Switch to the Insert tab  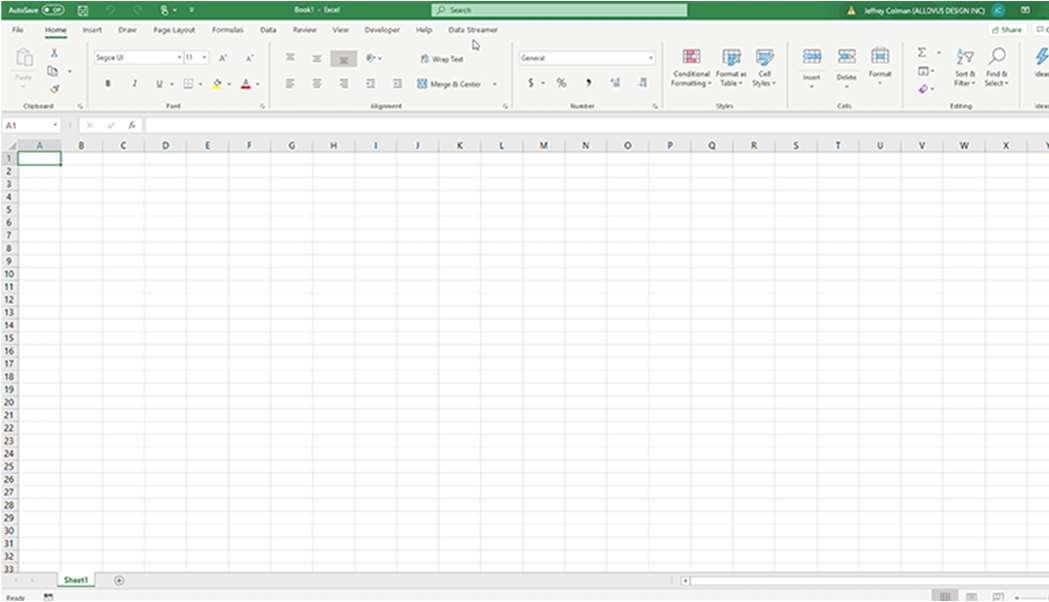click(x=92, y=30)
